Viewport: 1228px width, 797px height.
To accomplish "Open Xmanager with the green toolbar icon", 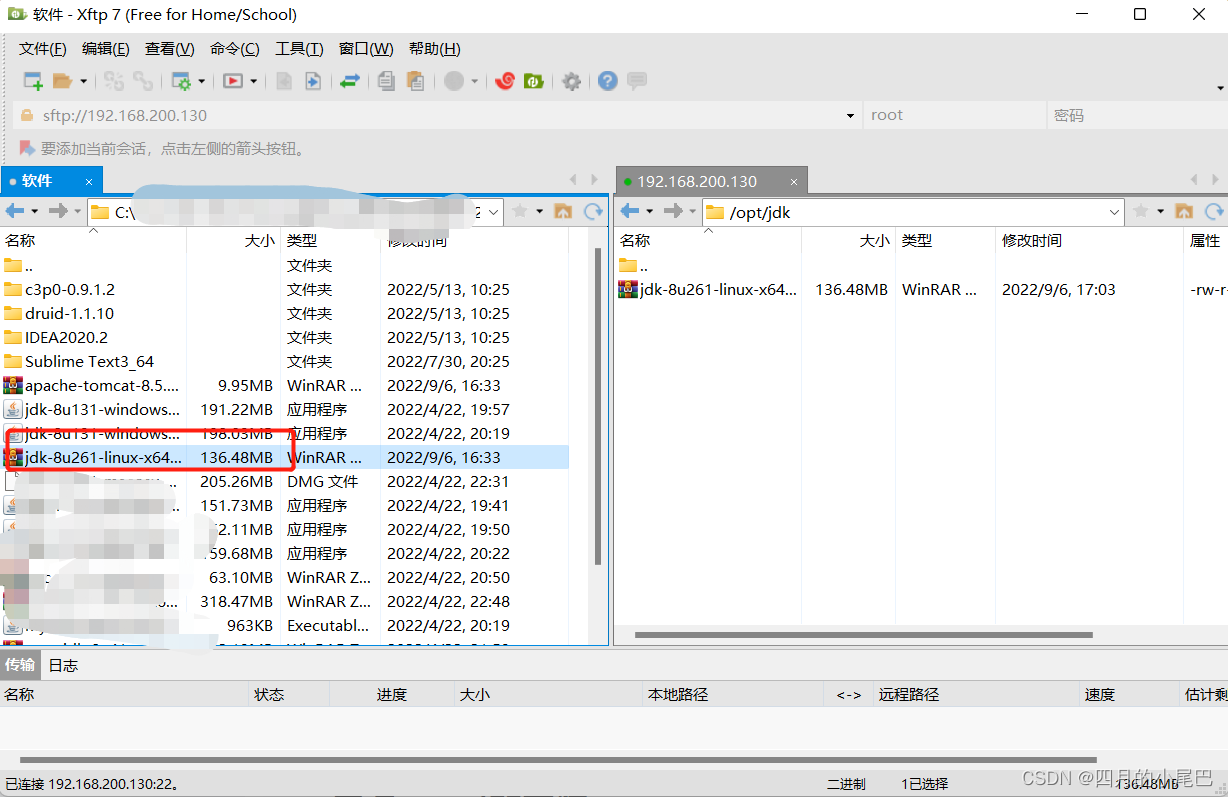I will click(533, 81).
